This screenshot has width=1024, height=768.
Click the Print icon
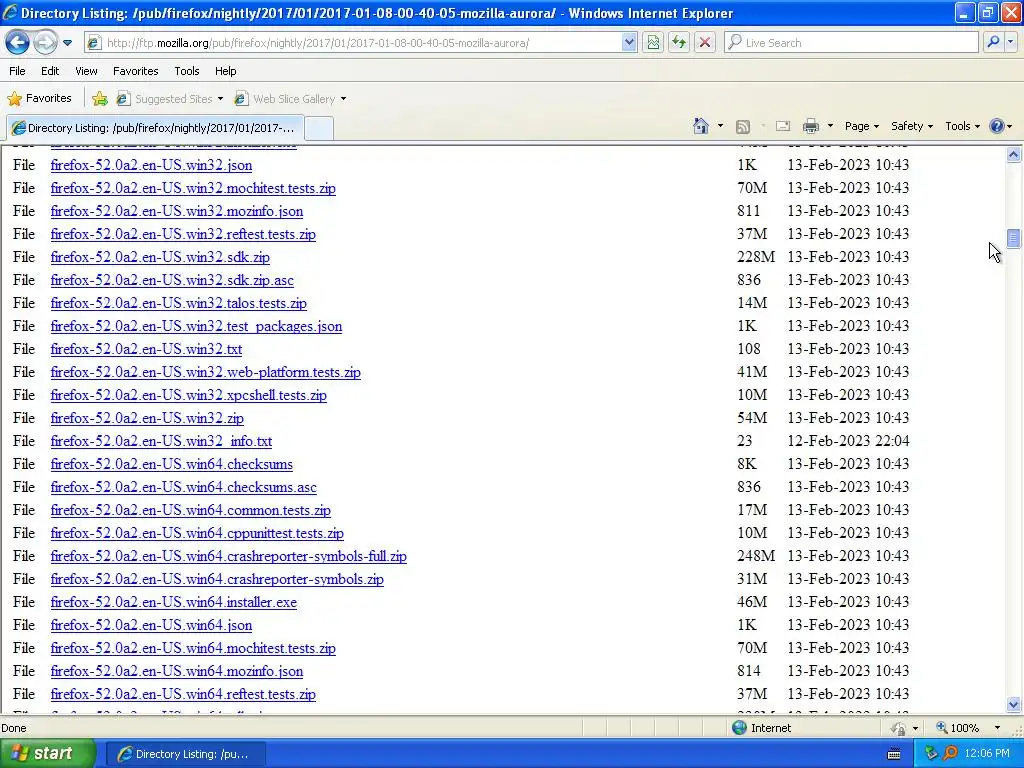click(x=810, y=126)
